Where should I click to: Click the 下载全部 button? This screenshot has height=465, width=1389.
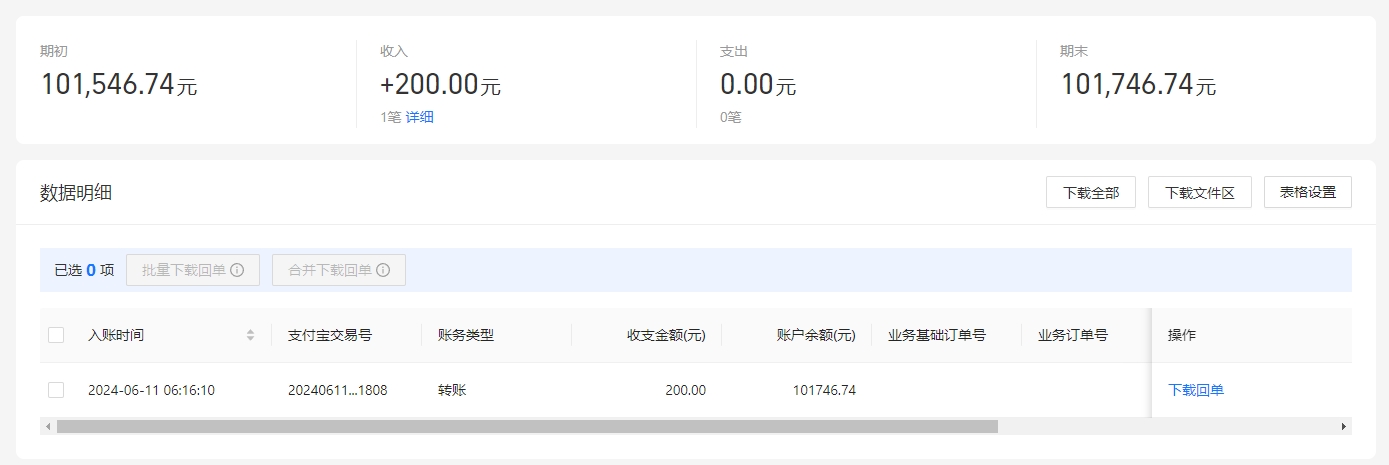(1091, 192)
